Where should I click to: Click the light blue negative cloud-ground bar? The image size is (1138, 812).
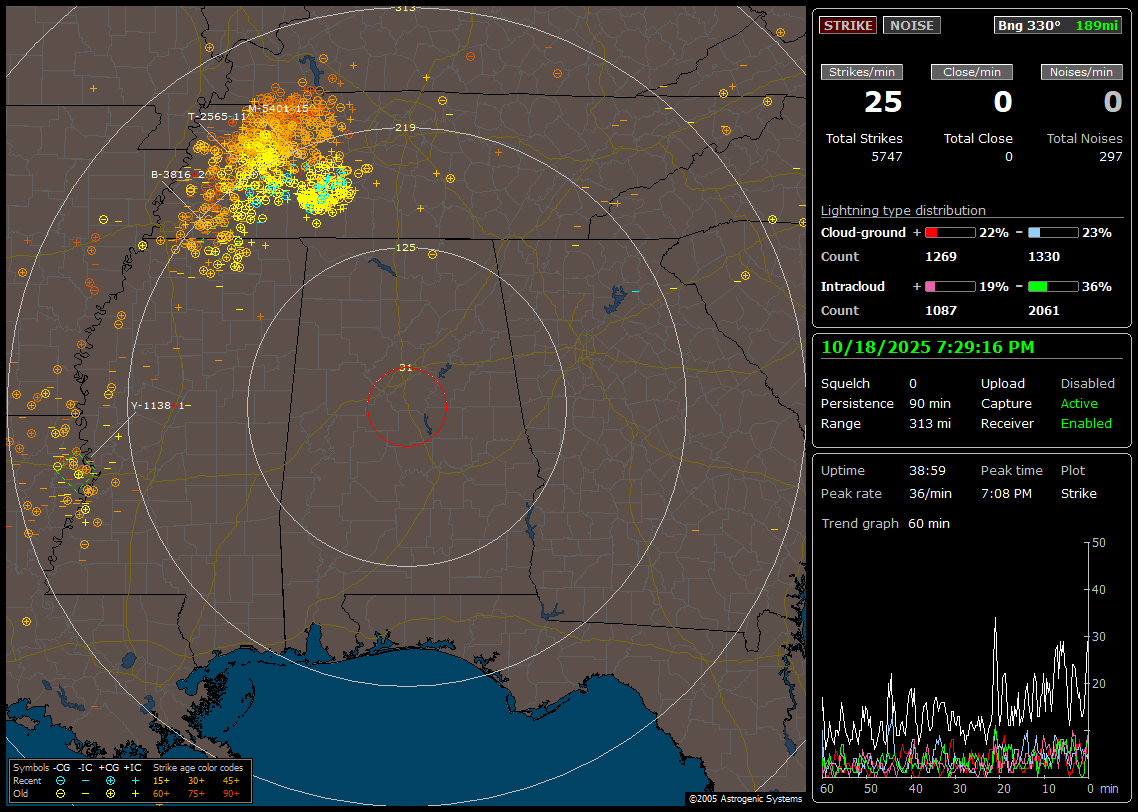tap(1052, 232)
